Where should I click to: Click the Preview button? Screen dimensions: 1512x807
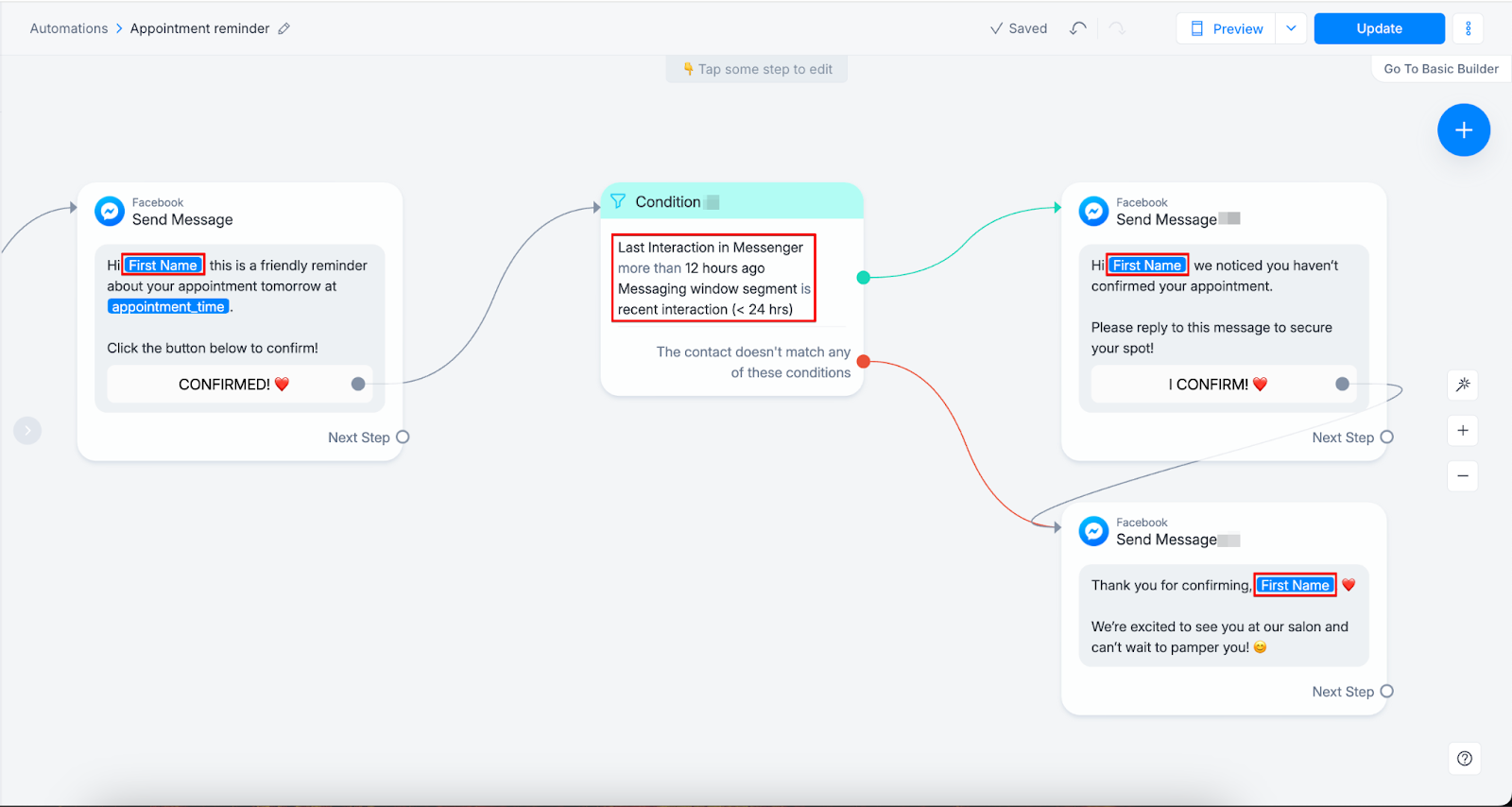tap(1227, 28)
